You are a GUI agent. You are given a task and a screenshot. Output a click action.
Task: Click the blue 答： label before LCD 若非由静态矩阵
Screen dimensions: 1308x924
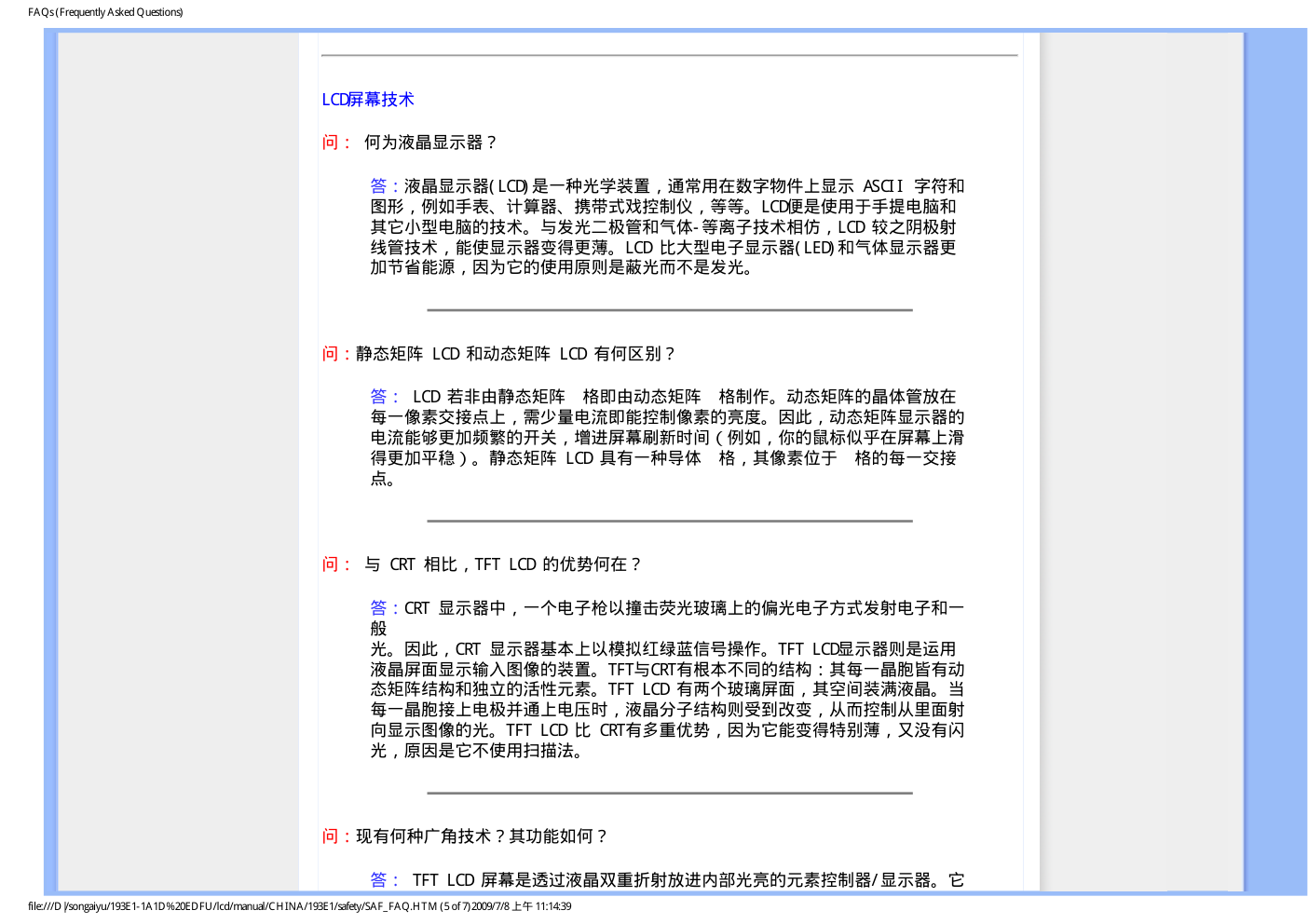click(385, 397)
